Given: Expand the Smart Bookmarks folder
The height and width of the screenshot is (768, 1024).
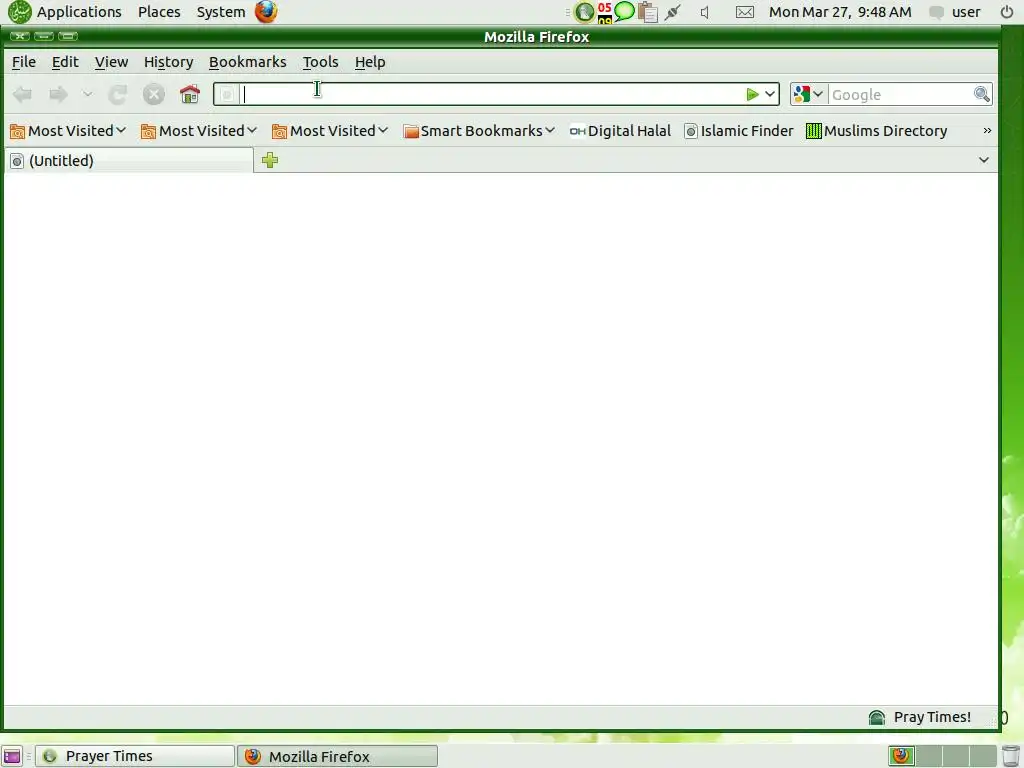Looking at the screenshot, I should 479,131.
